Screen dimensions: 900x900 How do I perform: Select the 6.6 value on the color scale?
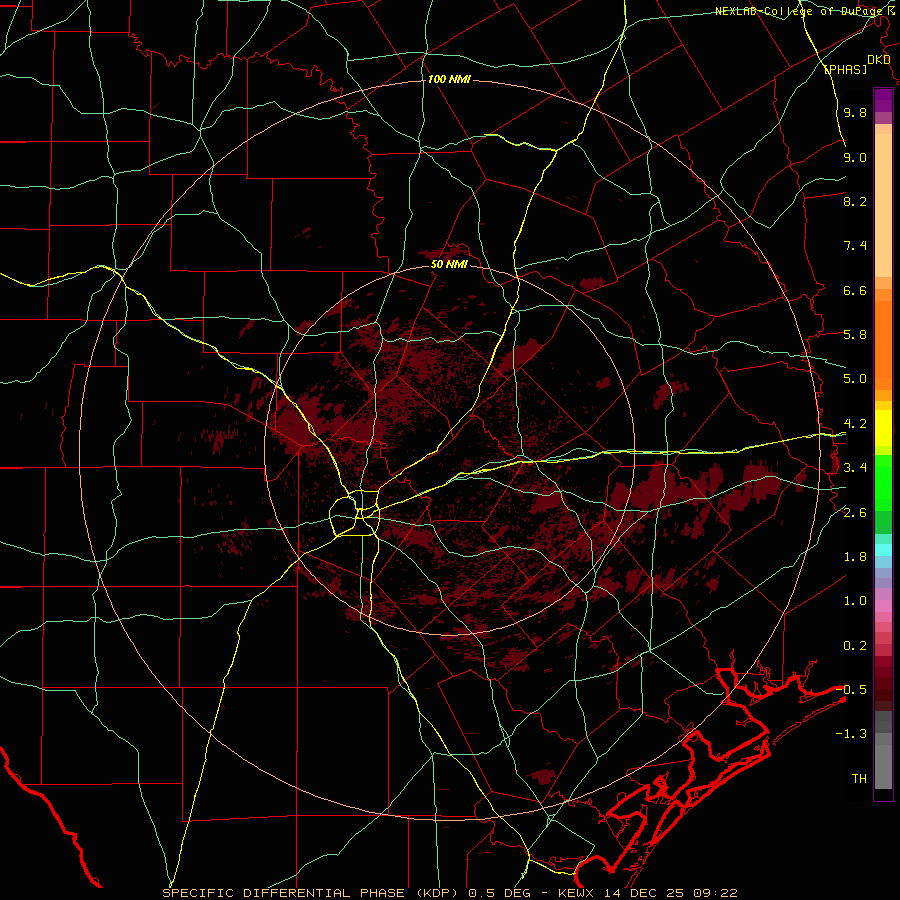855,290
